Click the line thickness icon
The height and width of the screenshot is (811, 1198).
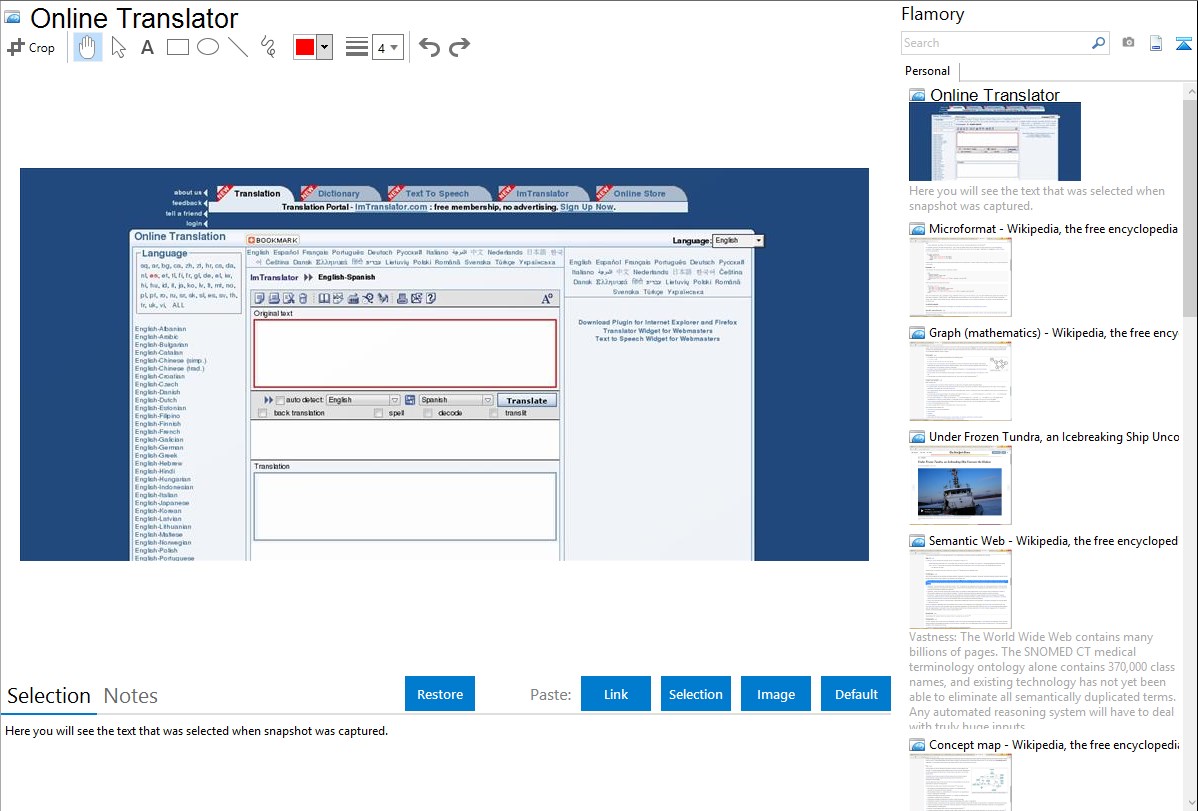tap(357, 47)
